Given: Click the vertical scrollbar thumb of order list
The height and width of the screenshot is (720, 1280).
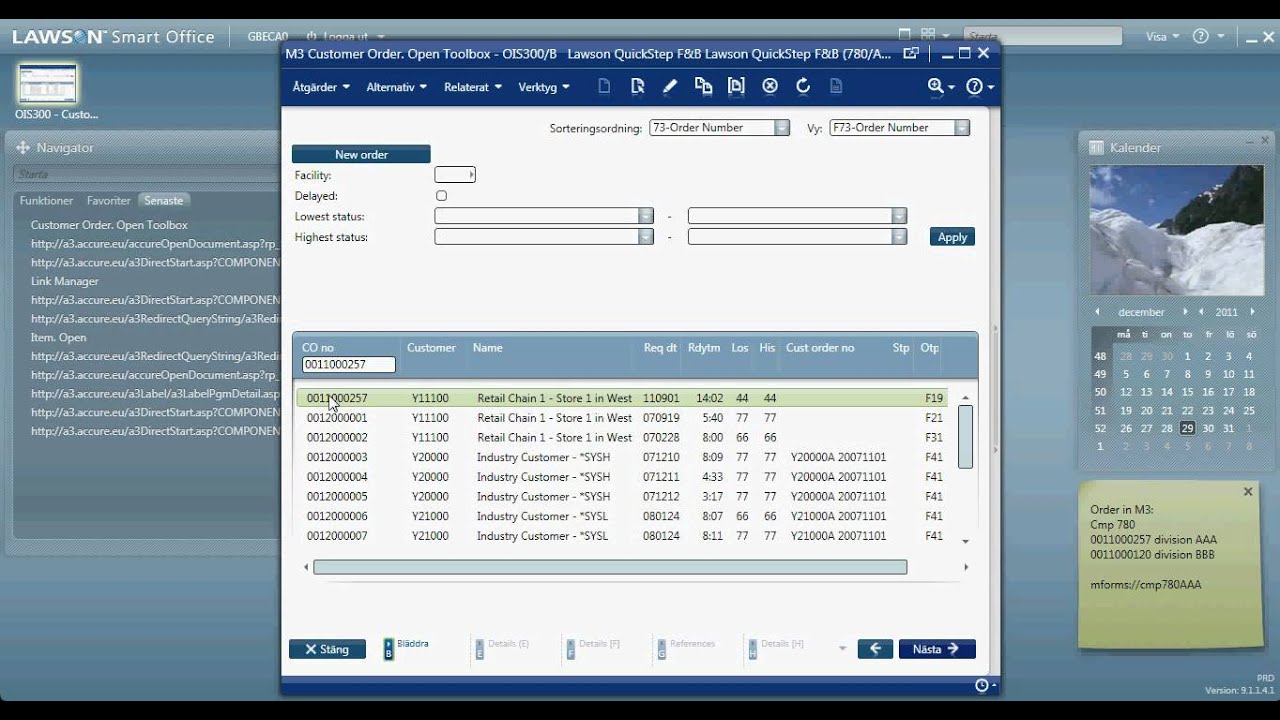Looking at the screenshot, I should coord(965,437).
